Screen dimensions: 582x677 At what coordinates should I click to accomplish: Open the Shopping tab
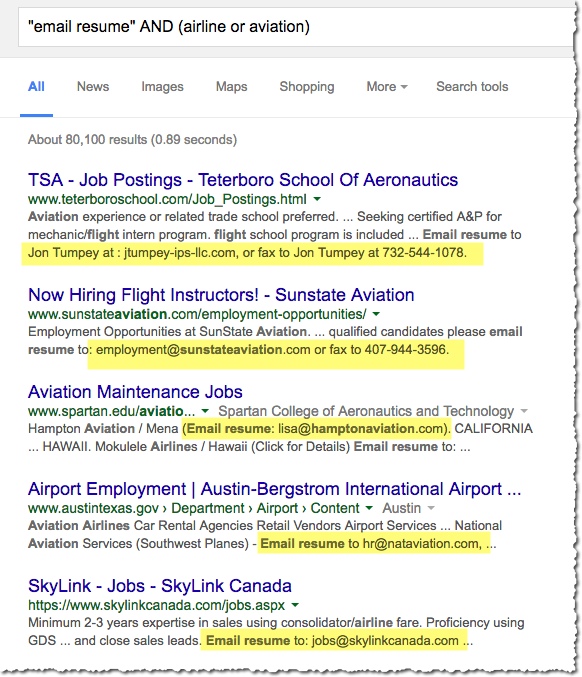coord(307,87)
